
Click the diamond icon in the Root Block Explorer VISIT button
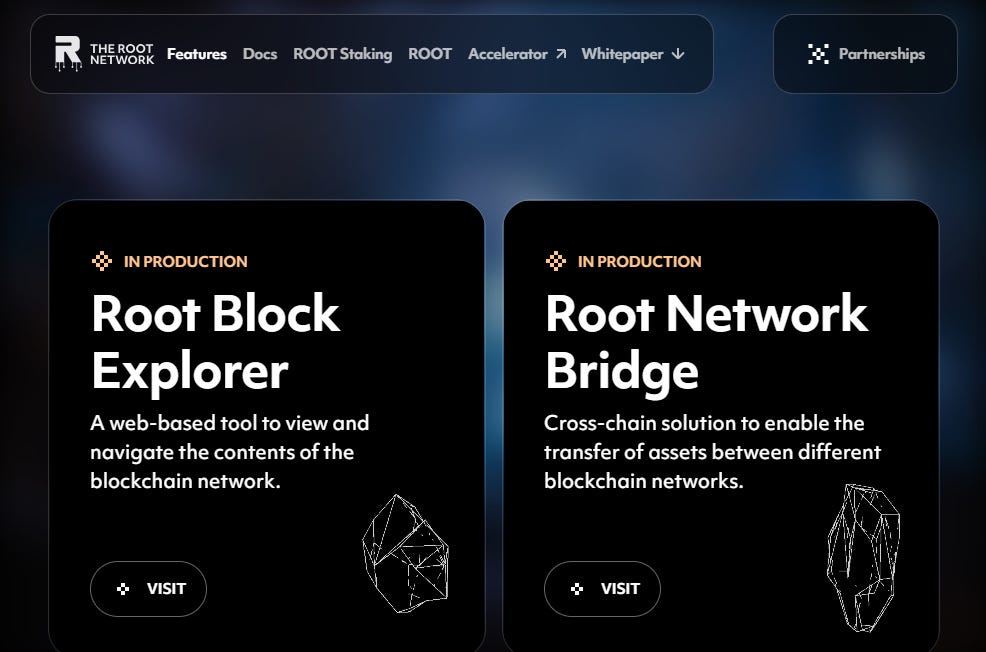click(x=122, y=589)
